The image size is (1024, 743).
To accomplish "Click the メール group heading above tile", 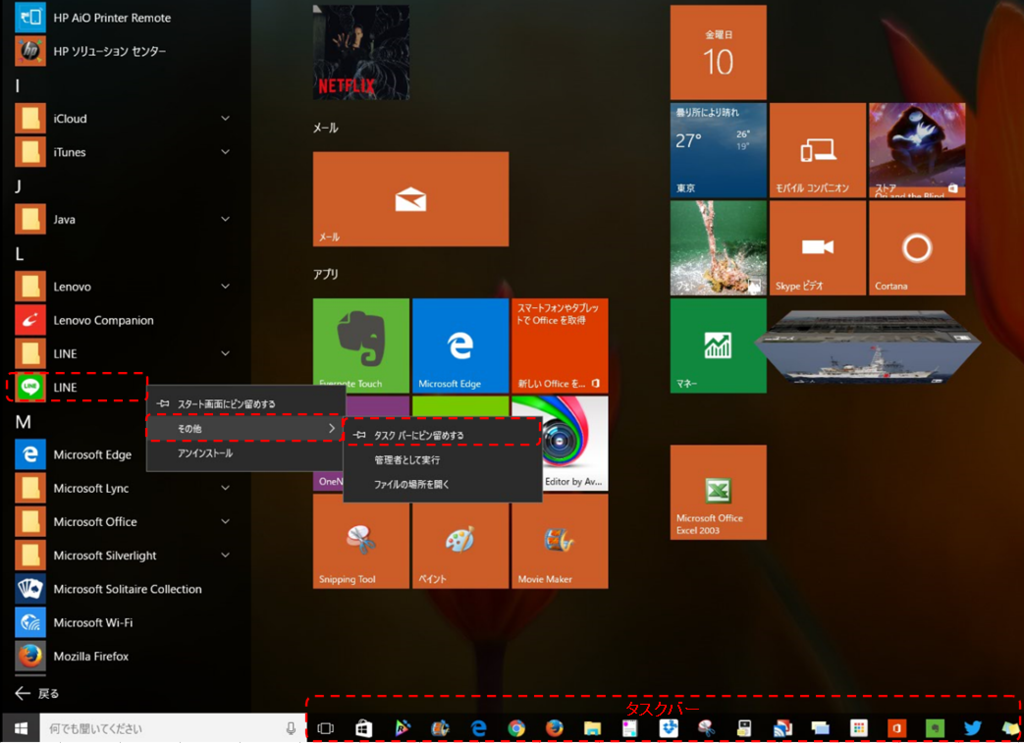I will (x=325, y=128).
